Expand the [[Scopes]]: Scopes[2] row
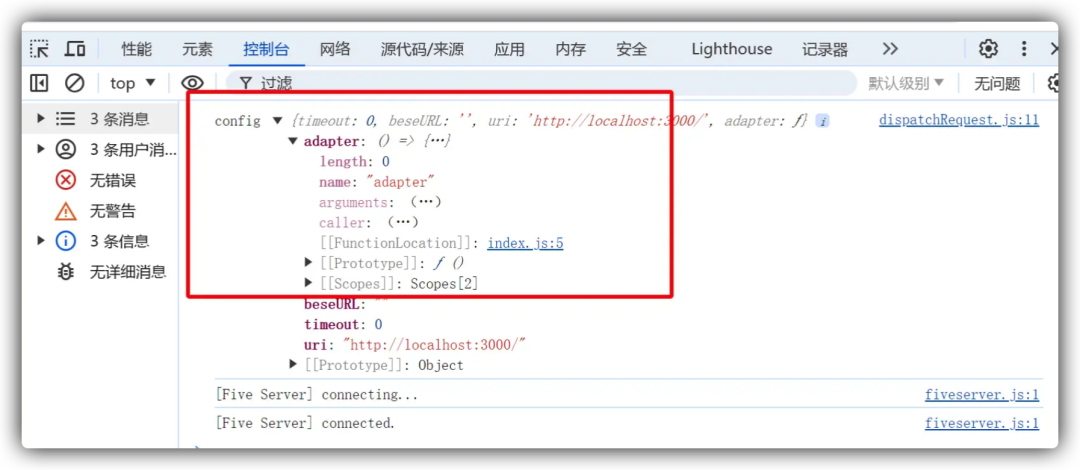The height and width of the screenshot is (470, 1080). [x=309, y=283]
